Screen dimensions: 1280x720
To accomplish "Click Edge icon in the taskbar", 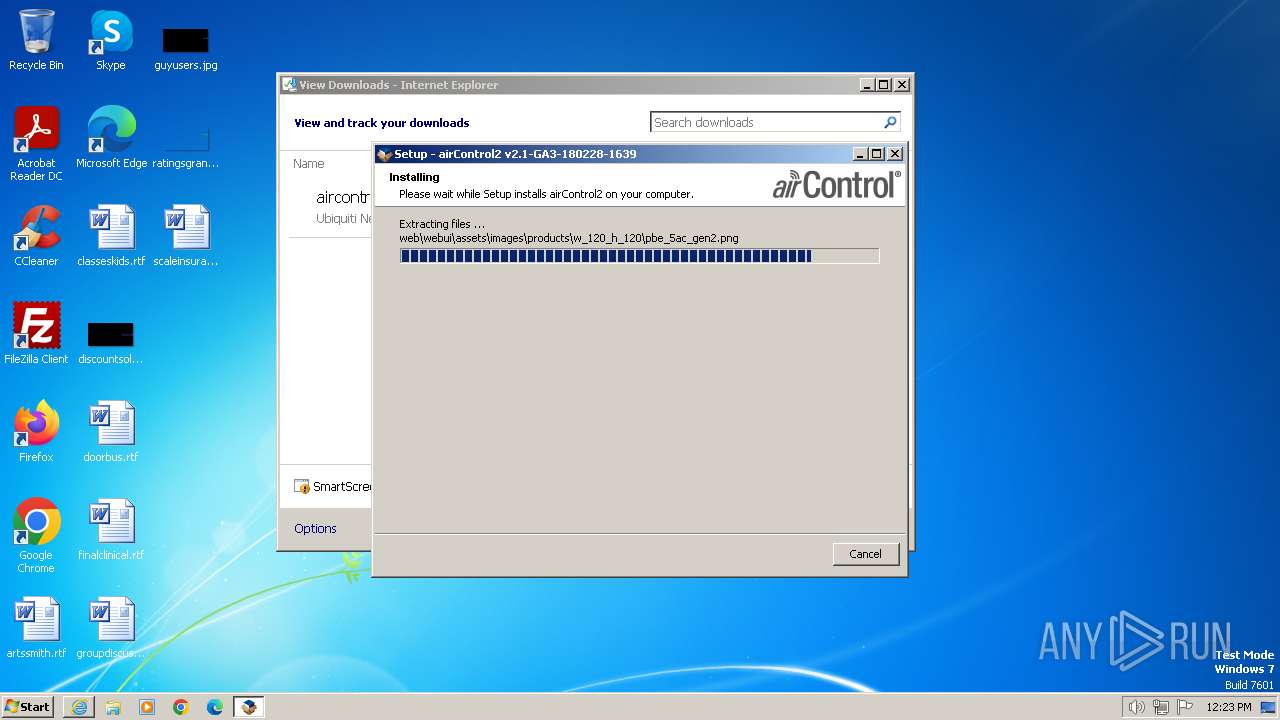I will click(215, 707).
